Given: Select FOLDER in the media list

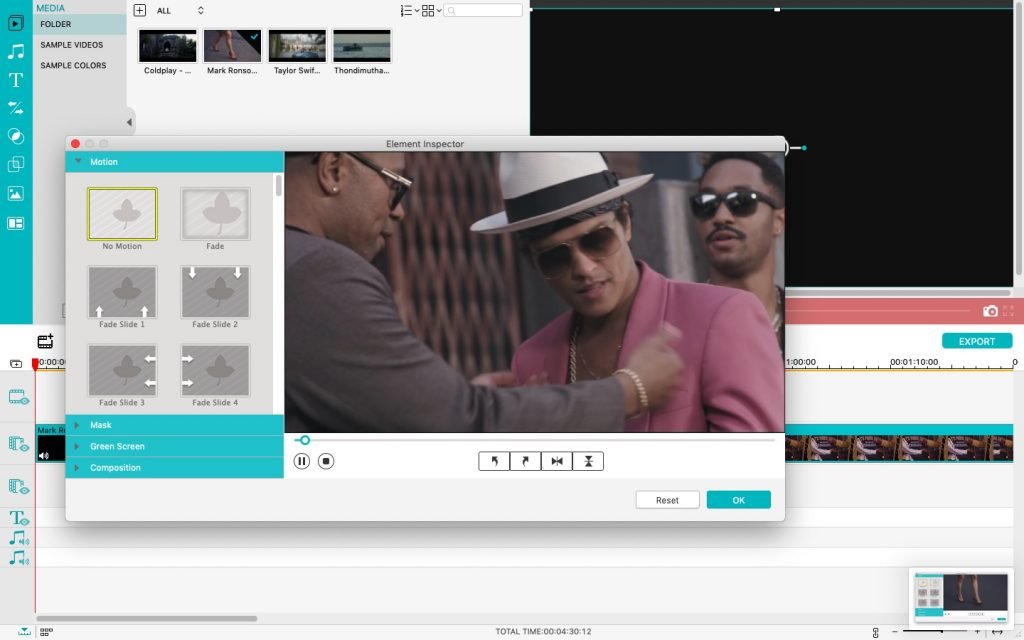Looking at the screenshot, I should click(x=79, y=24).
